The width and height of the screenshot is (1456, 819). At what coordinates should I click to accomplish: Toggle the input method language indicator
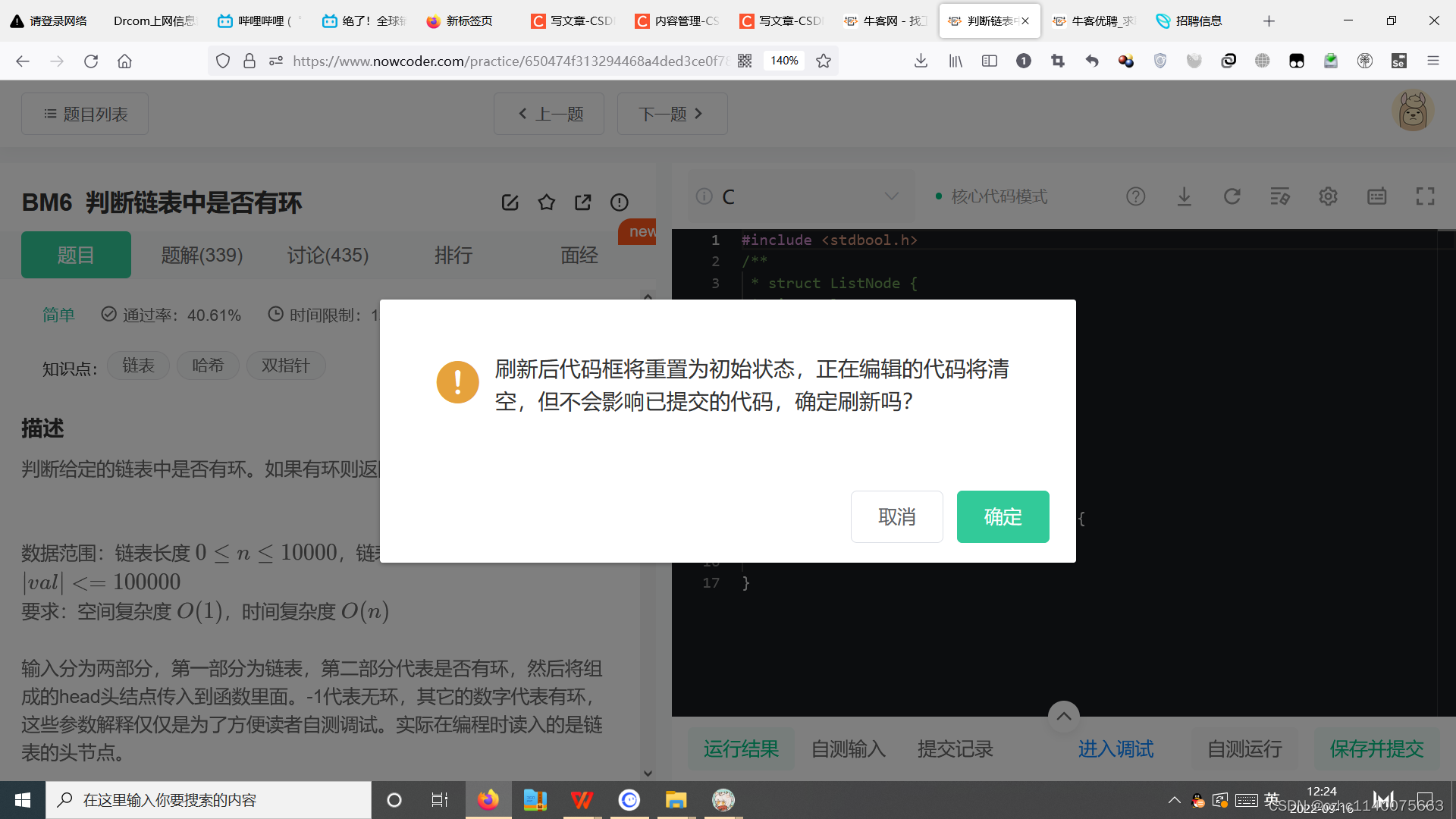click(1272, 799)
